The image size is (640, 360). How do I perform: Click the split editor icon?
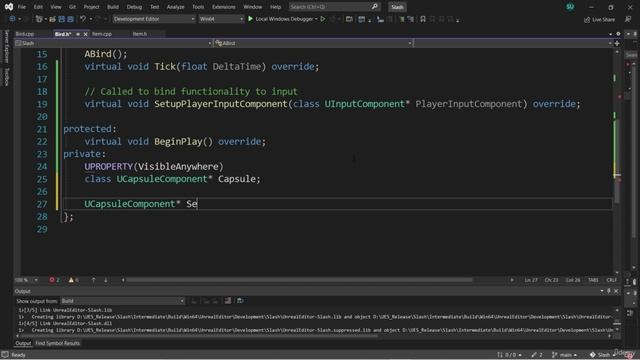[617, 43]
